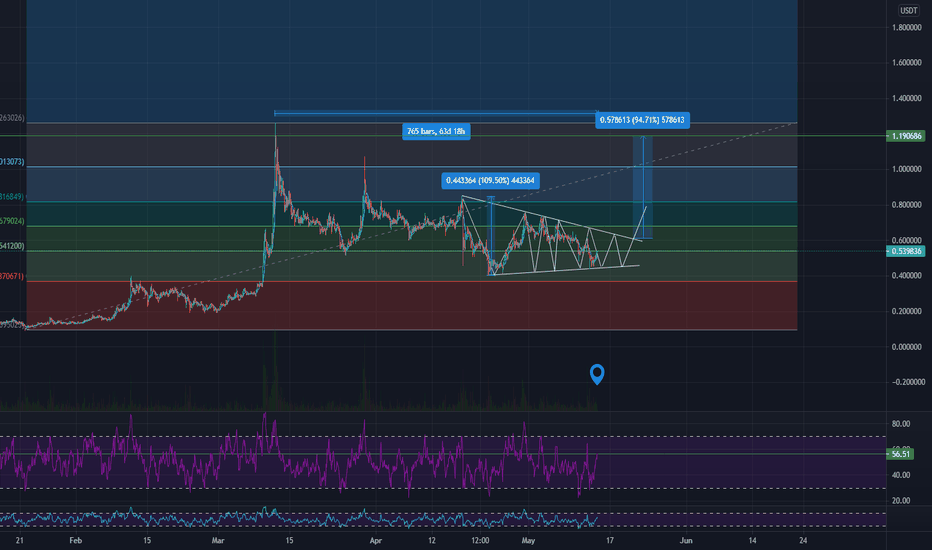Click the Fibonacci level label ending 679024)
Image resolution: width=932 pixels, height=550 pixels.
point(12,221)
